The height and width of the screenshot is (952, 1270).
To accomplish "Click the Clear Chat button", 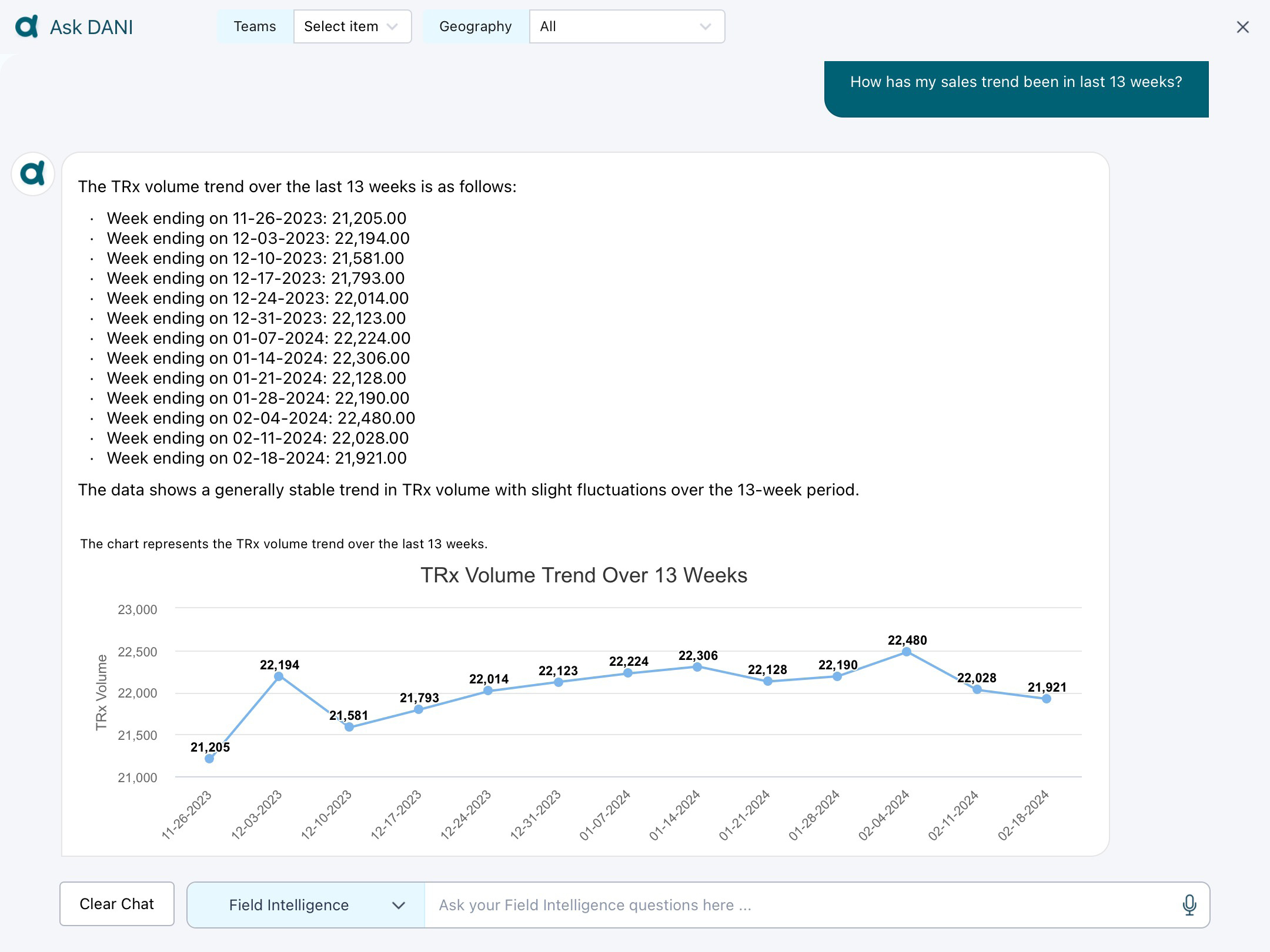I will click(116, 904).
